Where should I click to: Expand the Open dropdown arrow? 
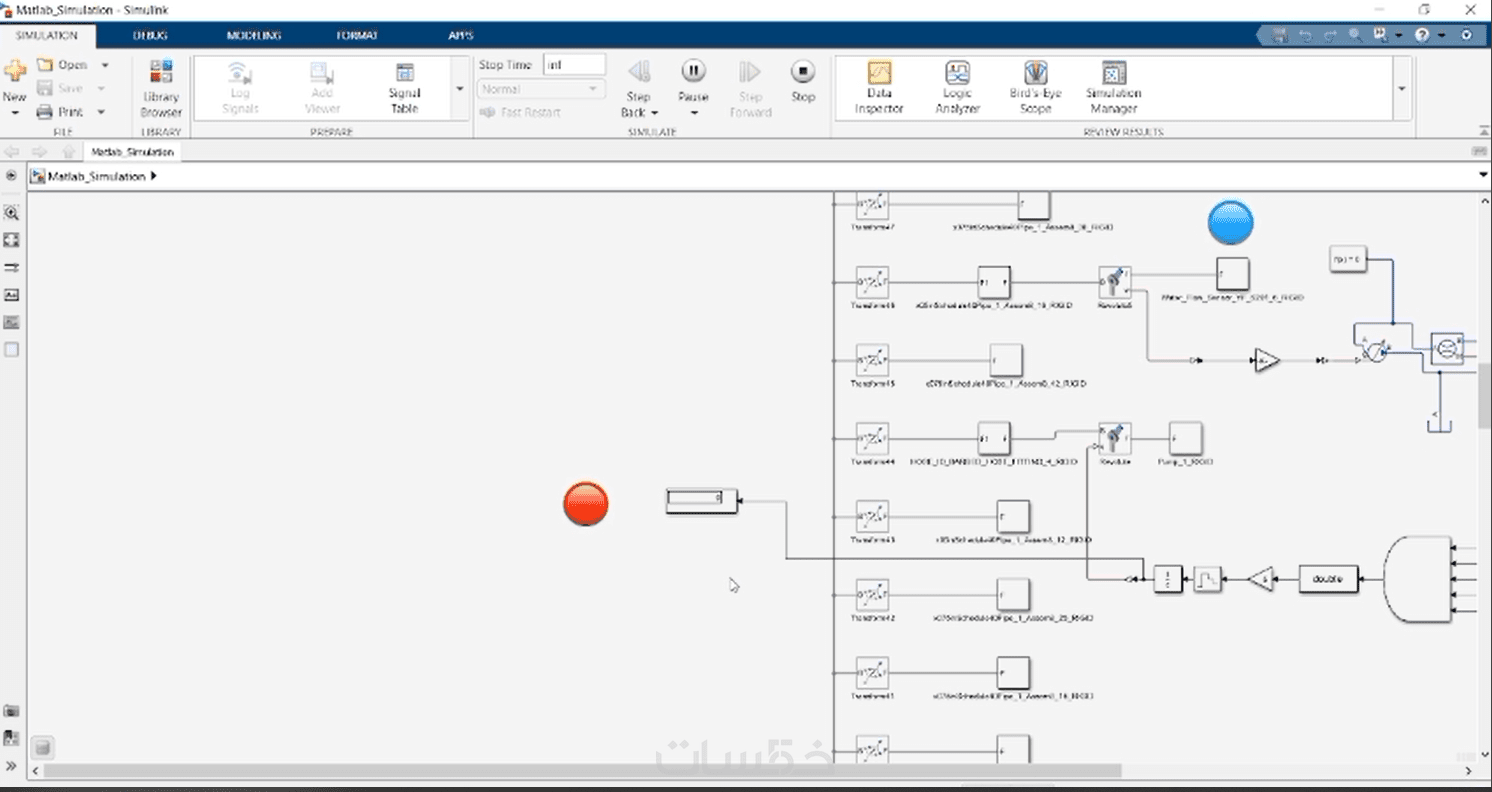point(104,65)
